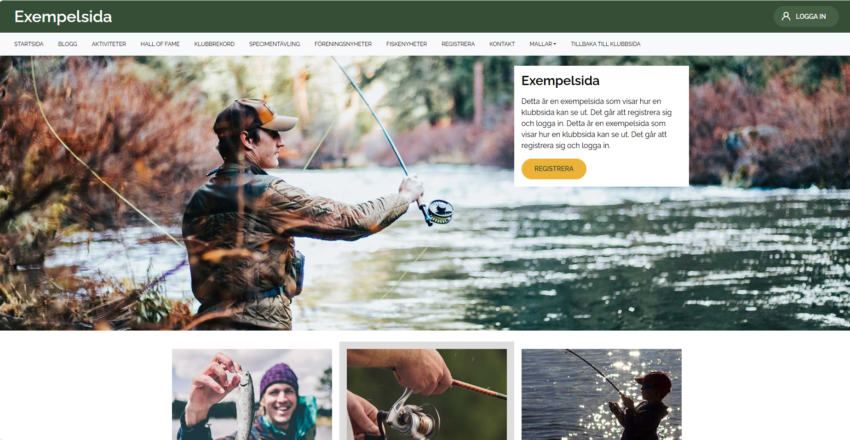This screenshot has height=440, width=850.
Task: Expand the Mallar dropdown menu
Action: pyautogui.click(x=543, y=44)
